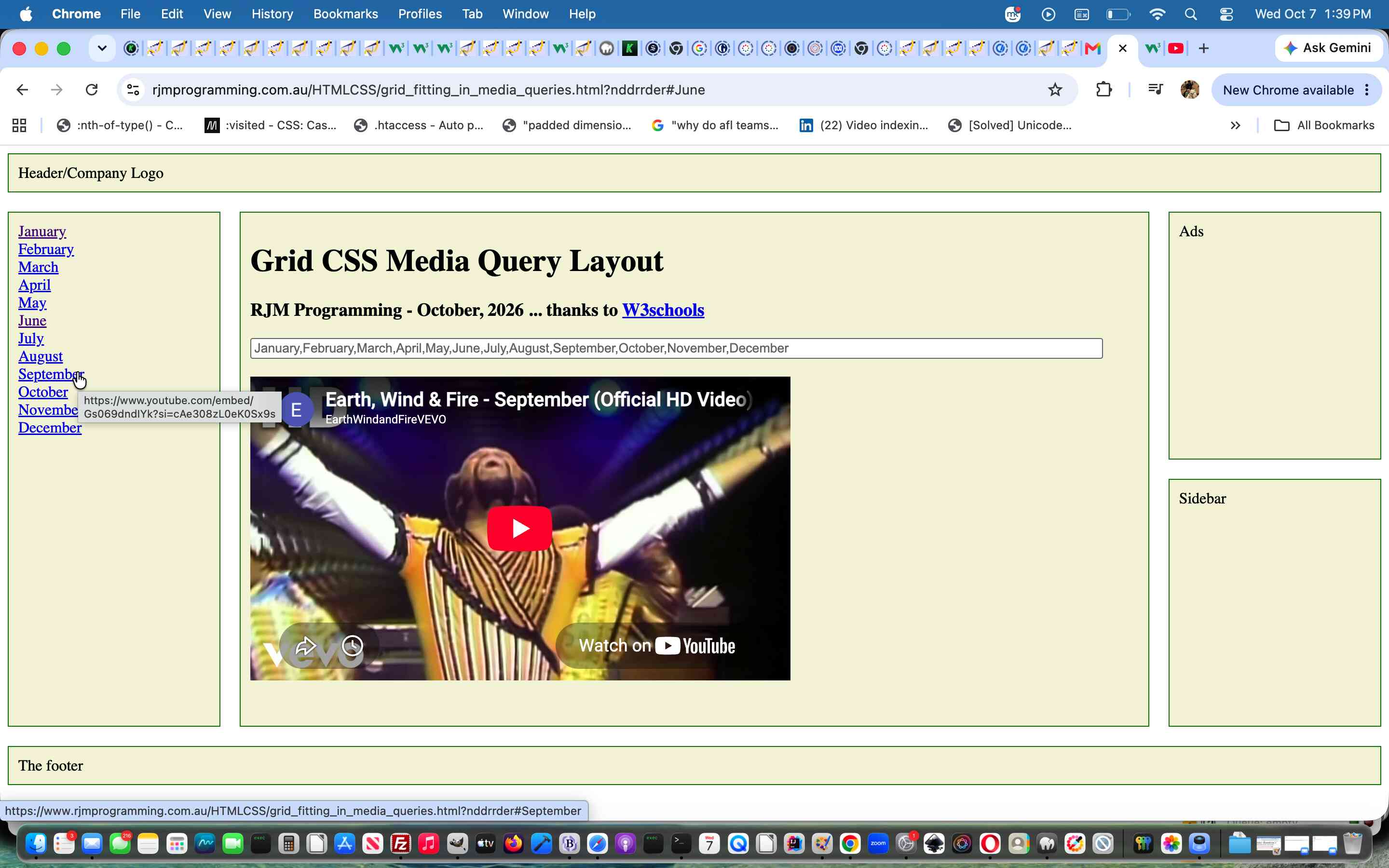The width and height of the screenshot is (1389, 868).
Task: Click the browser reload button
Action: point(92,90)
